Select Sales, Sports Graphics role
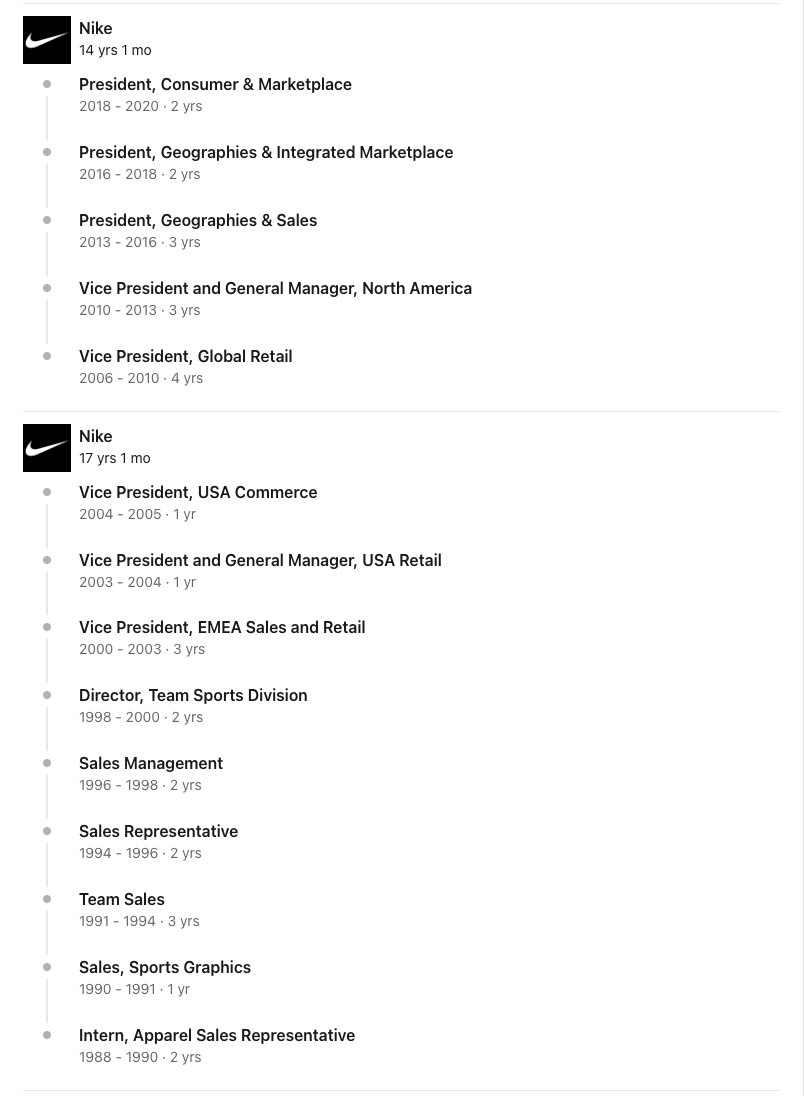804x1096 pixels. coord(165,967)
